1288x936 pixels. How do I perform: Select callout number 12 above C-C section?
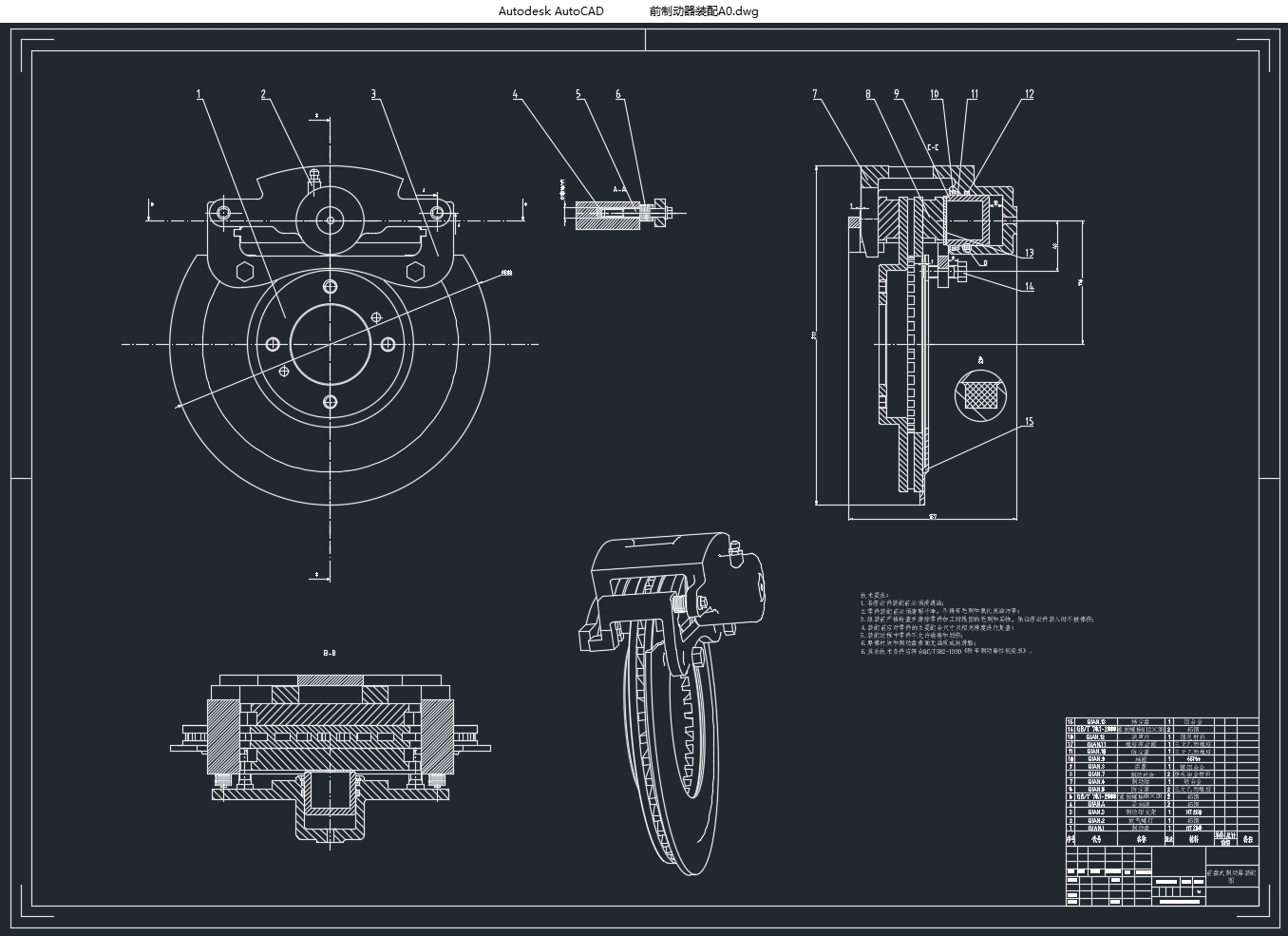point(1029,94)
